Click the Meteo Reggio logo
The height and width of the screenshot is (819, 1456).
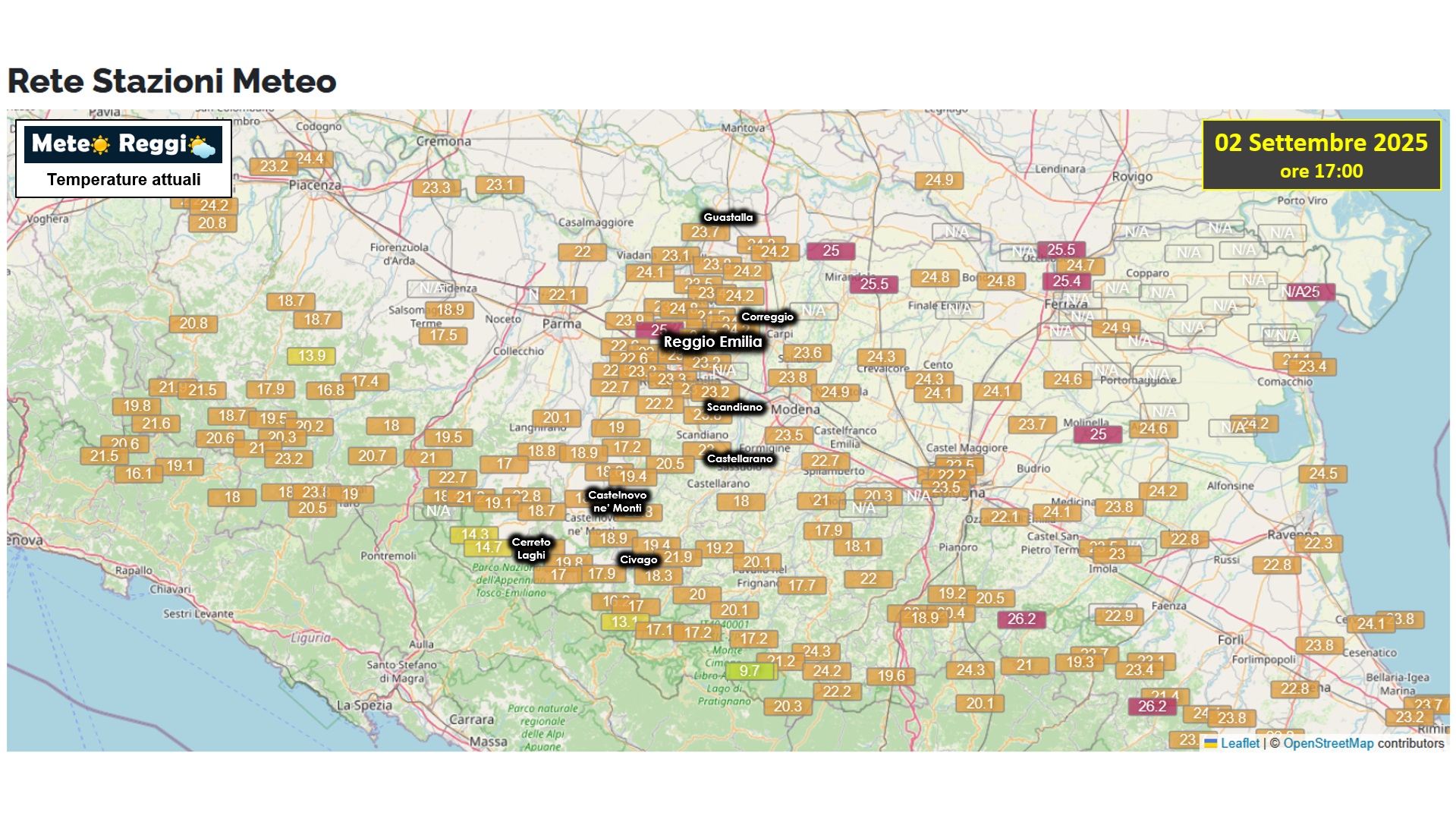coord(124,144)
